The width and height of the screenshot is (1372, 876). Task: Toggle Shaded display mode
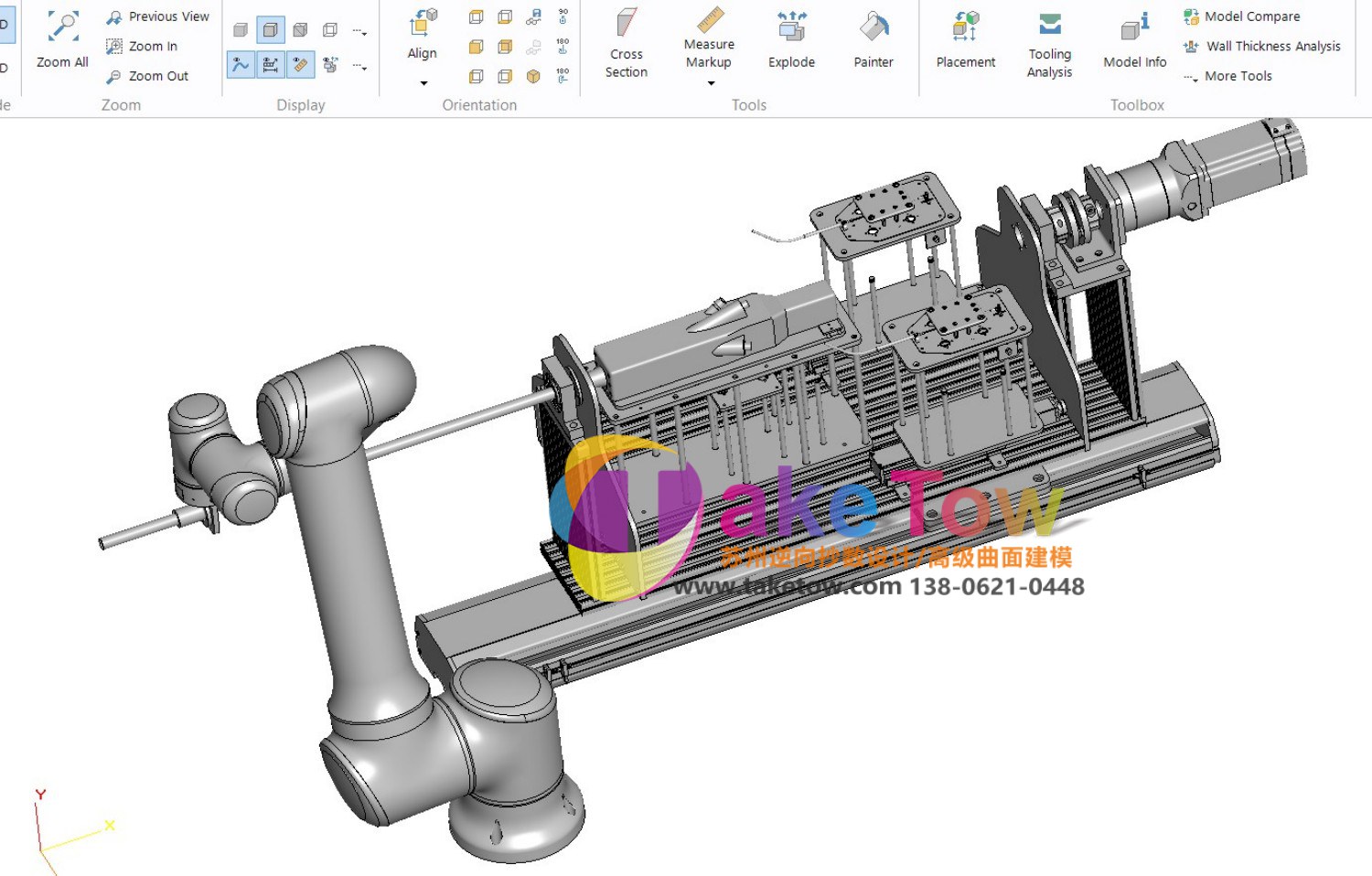(241, 30)
